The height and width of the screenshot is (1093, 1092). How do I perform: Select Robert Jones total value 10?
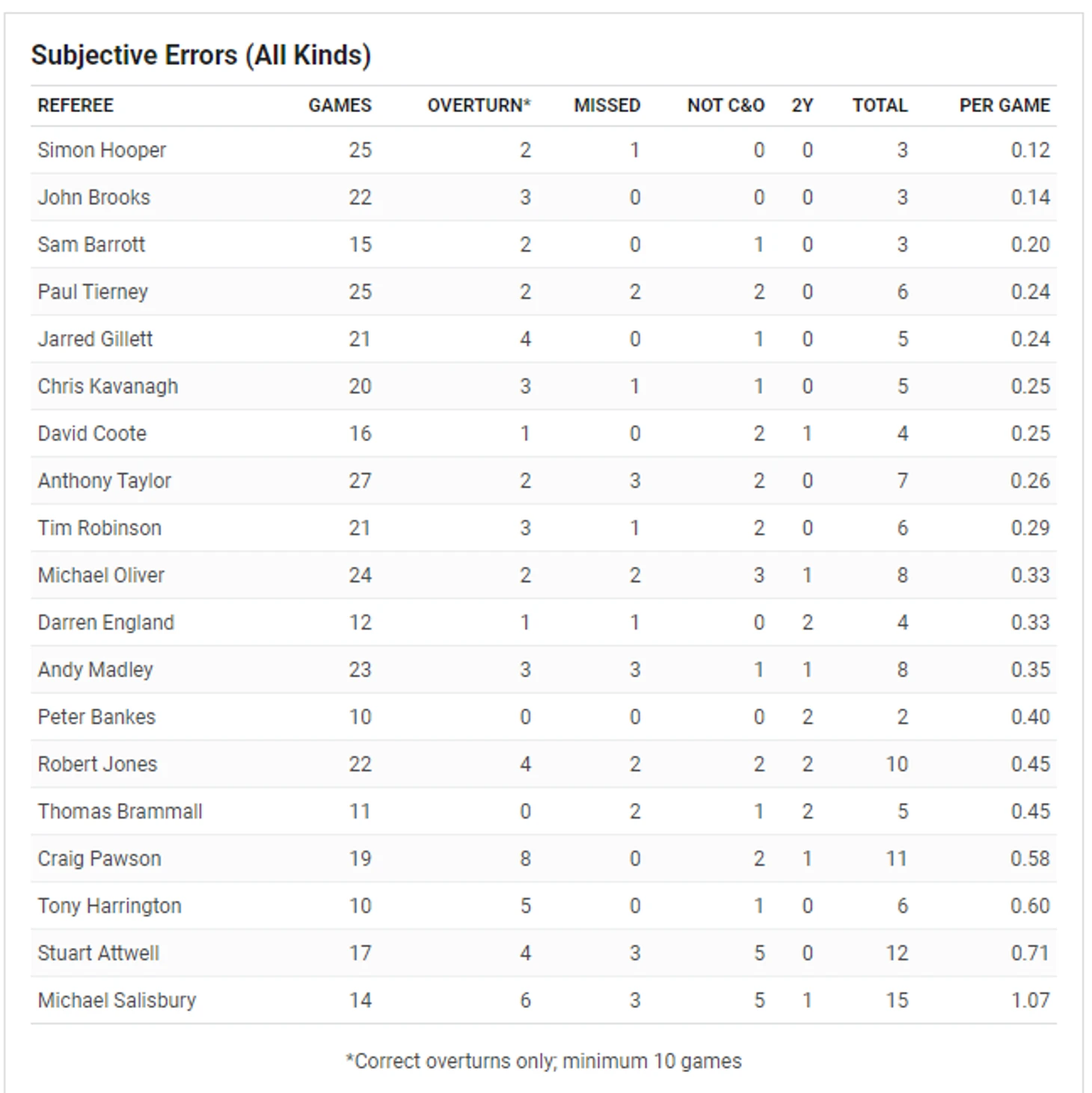(897, 764)
